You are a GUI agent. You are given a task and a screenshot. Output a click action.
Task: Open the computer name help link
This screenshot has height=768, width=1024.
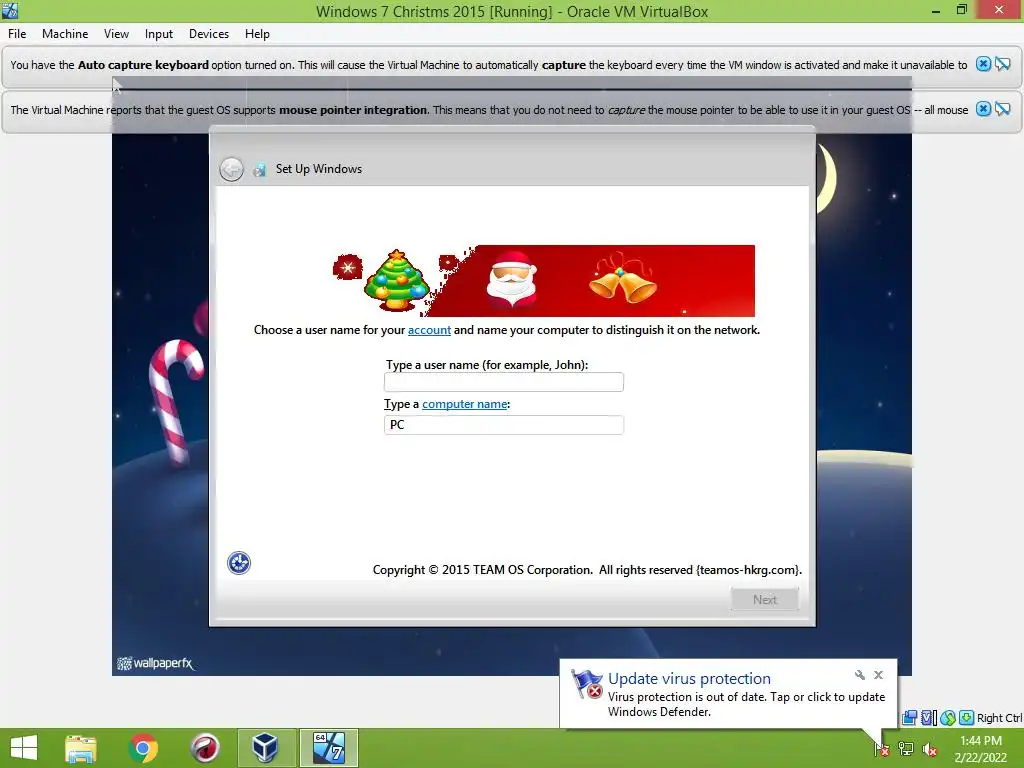464,404
